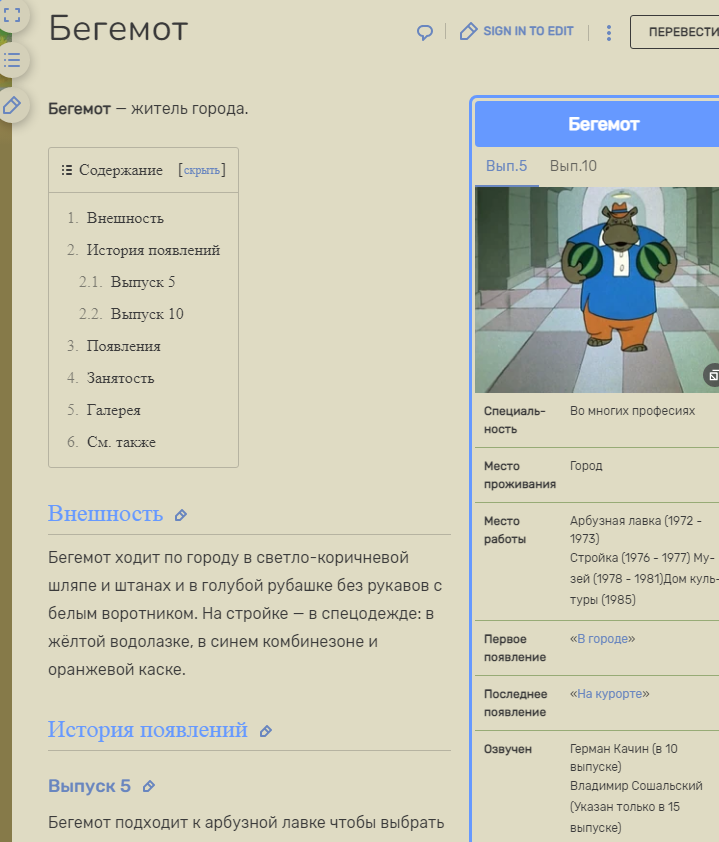Click the edit pencil next to Выпуск 5 heading

pyautogui.click(x=149, y=787)
